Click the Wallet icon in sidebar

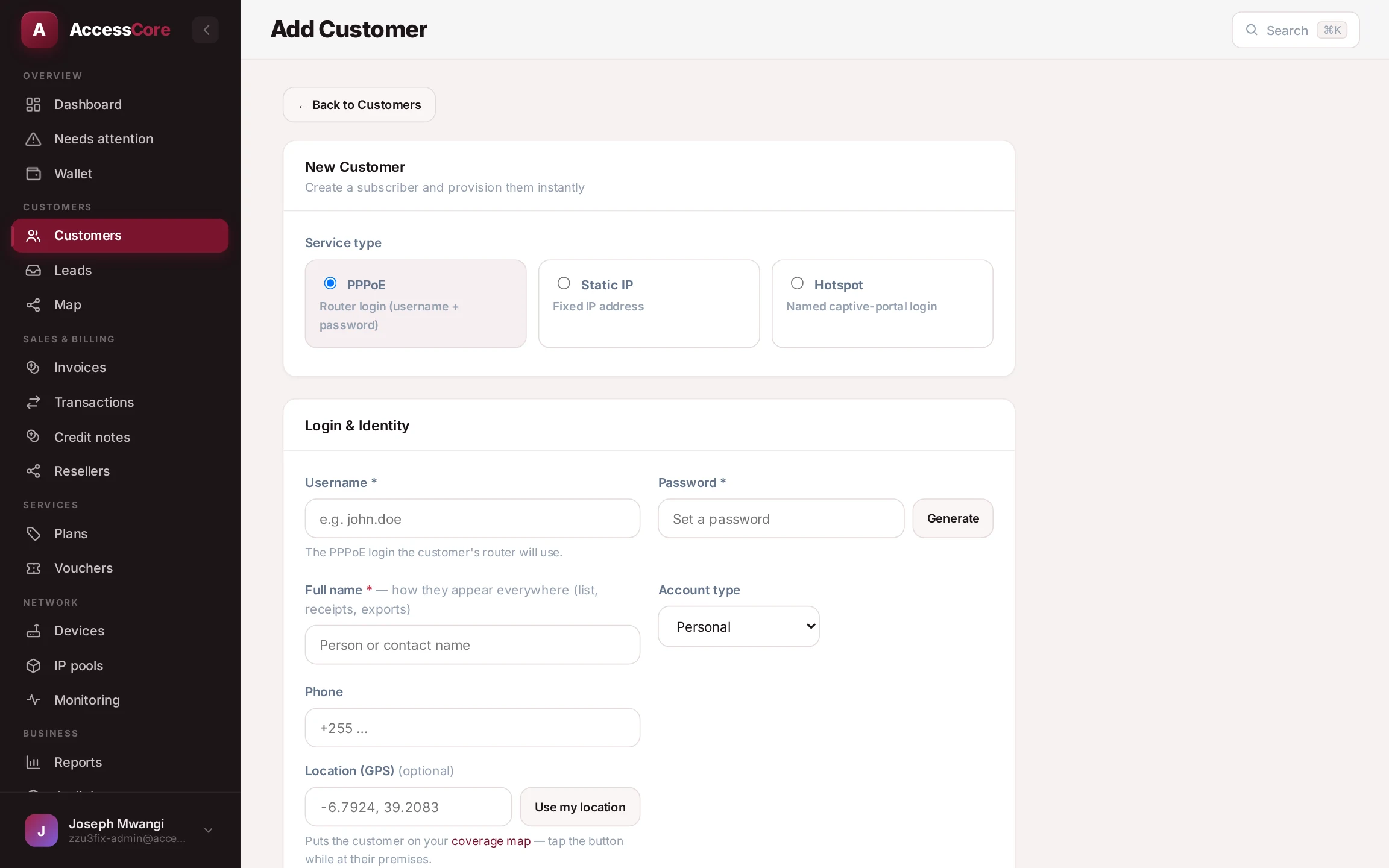[x=33, y=174]
